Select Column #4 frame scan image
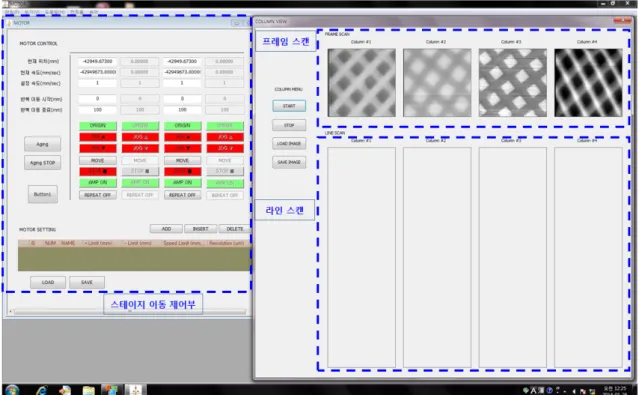 click(588, 83)
